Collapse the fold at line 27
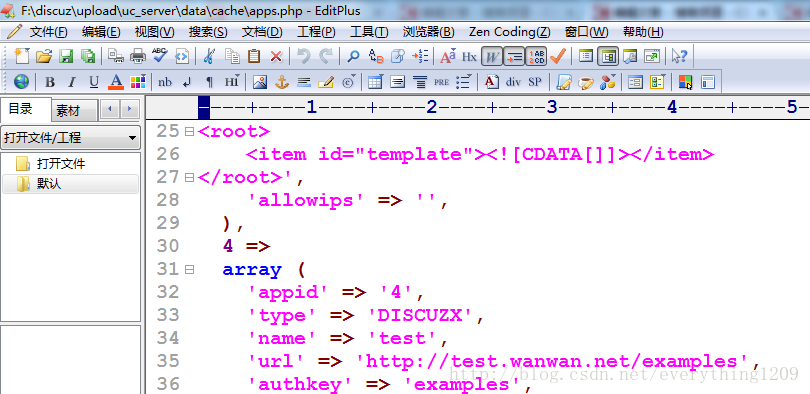The image size is (810, 394). click(189, 178)
